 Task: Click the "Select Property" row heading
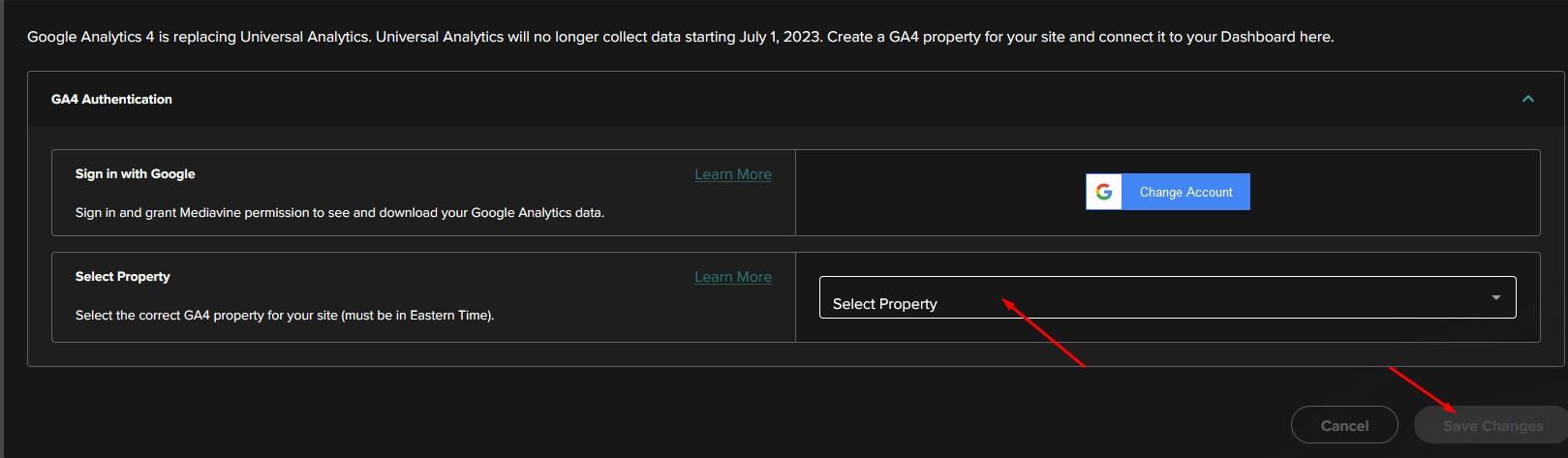123,277
